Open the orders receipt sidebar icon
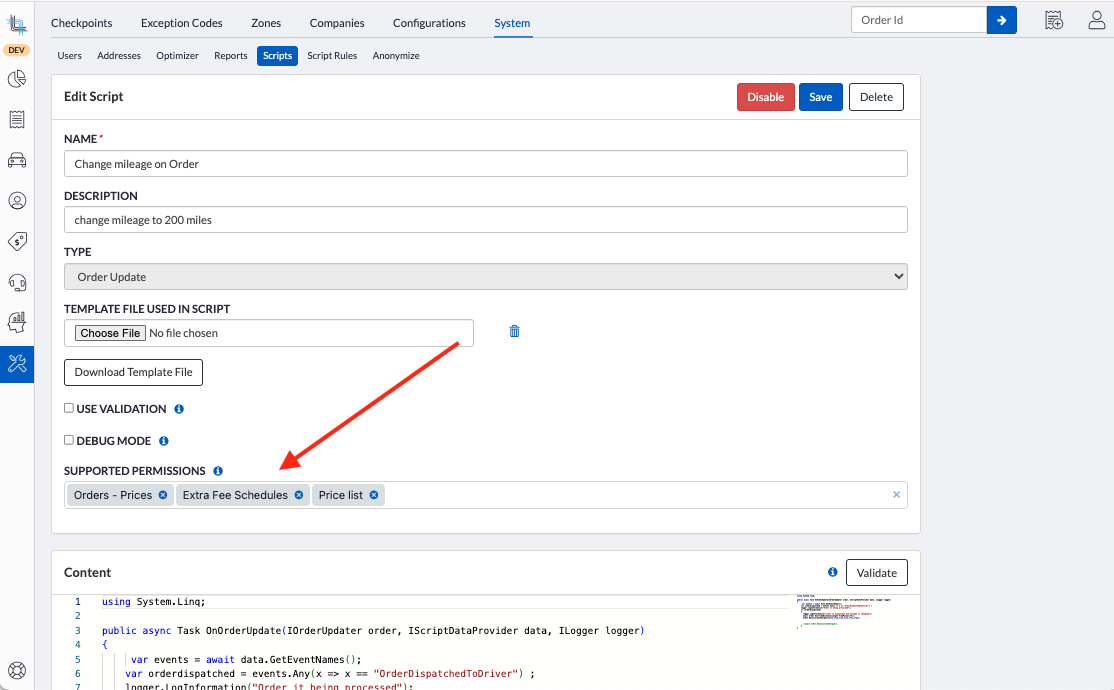This screenshot has height=690, width=1114. click(17, 119)
